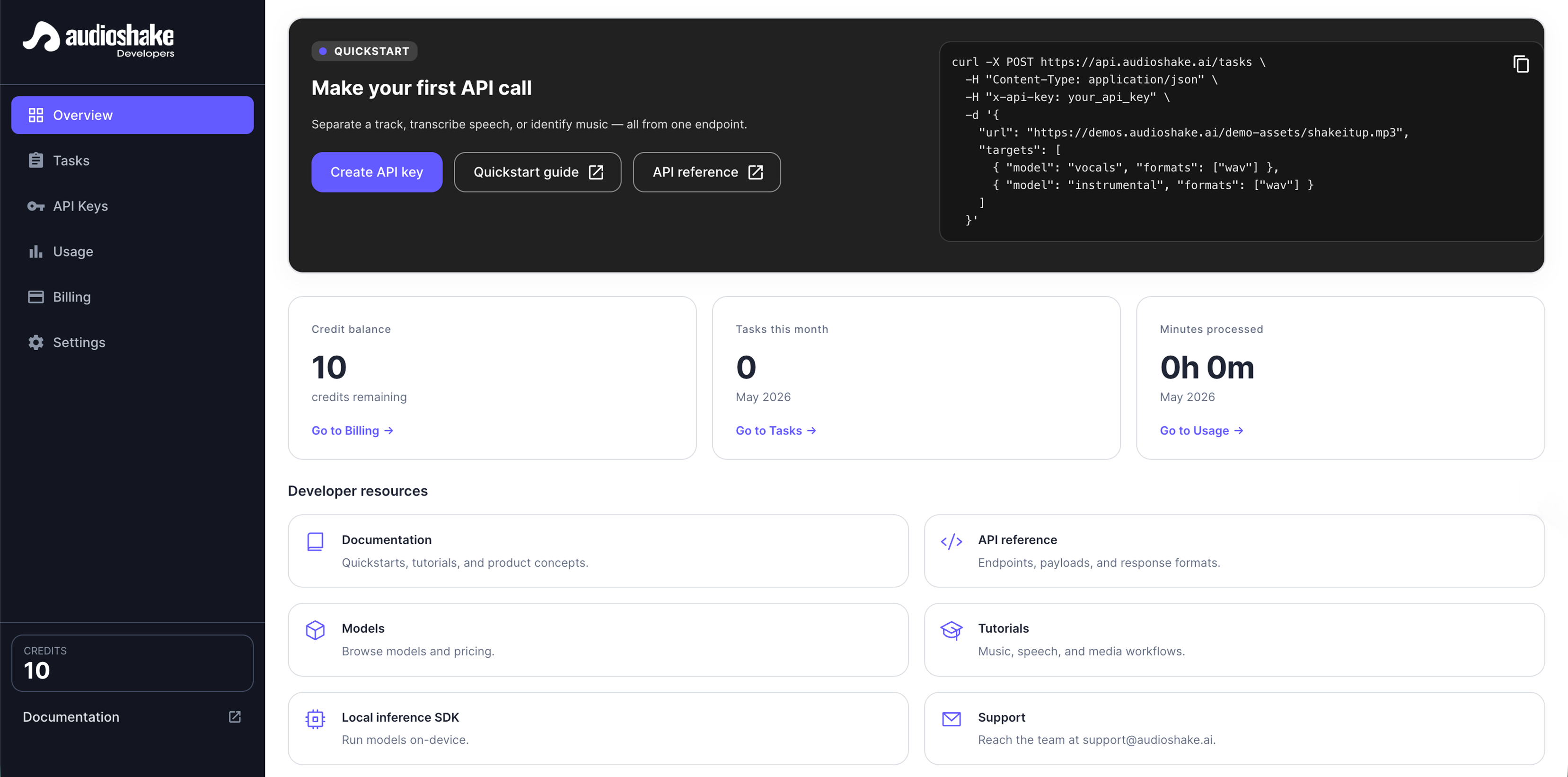Follow the Go to Usage link
Screen dimensions: 1568x777
tap(1202, 431)
